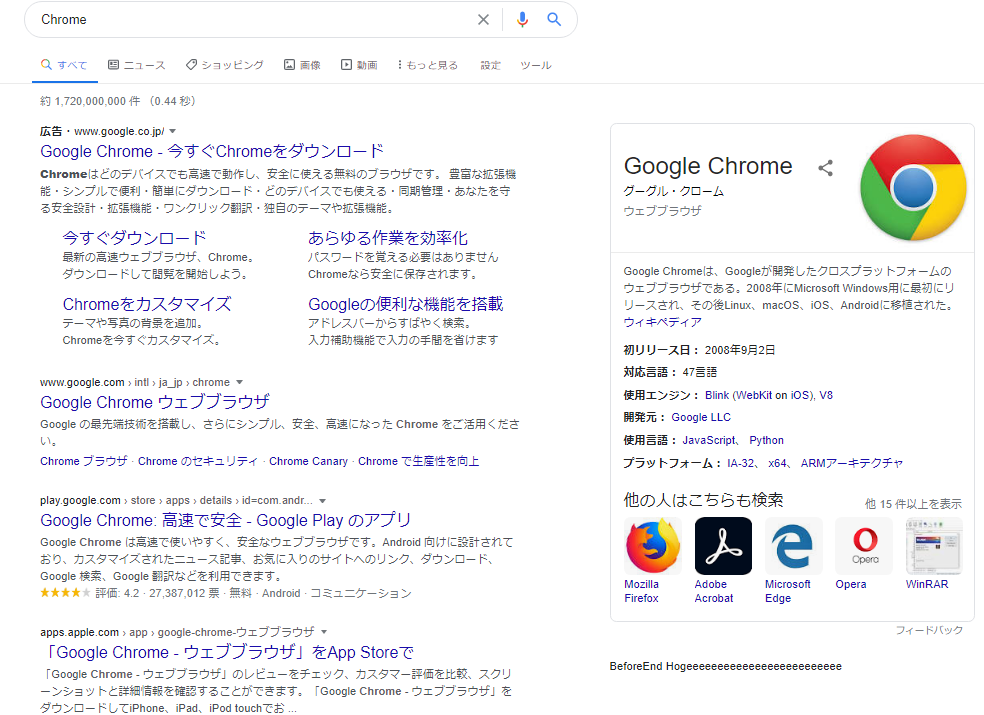984x715 pixels.
Task: Open the Adobe Acrobat icon
Action: [723, 546]
